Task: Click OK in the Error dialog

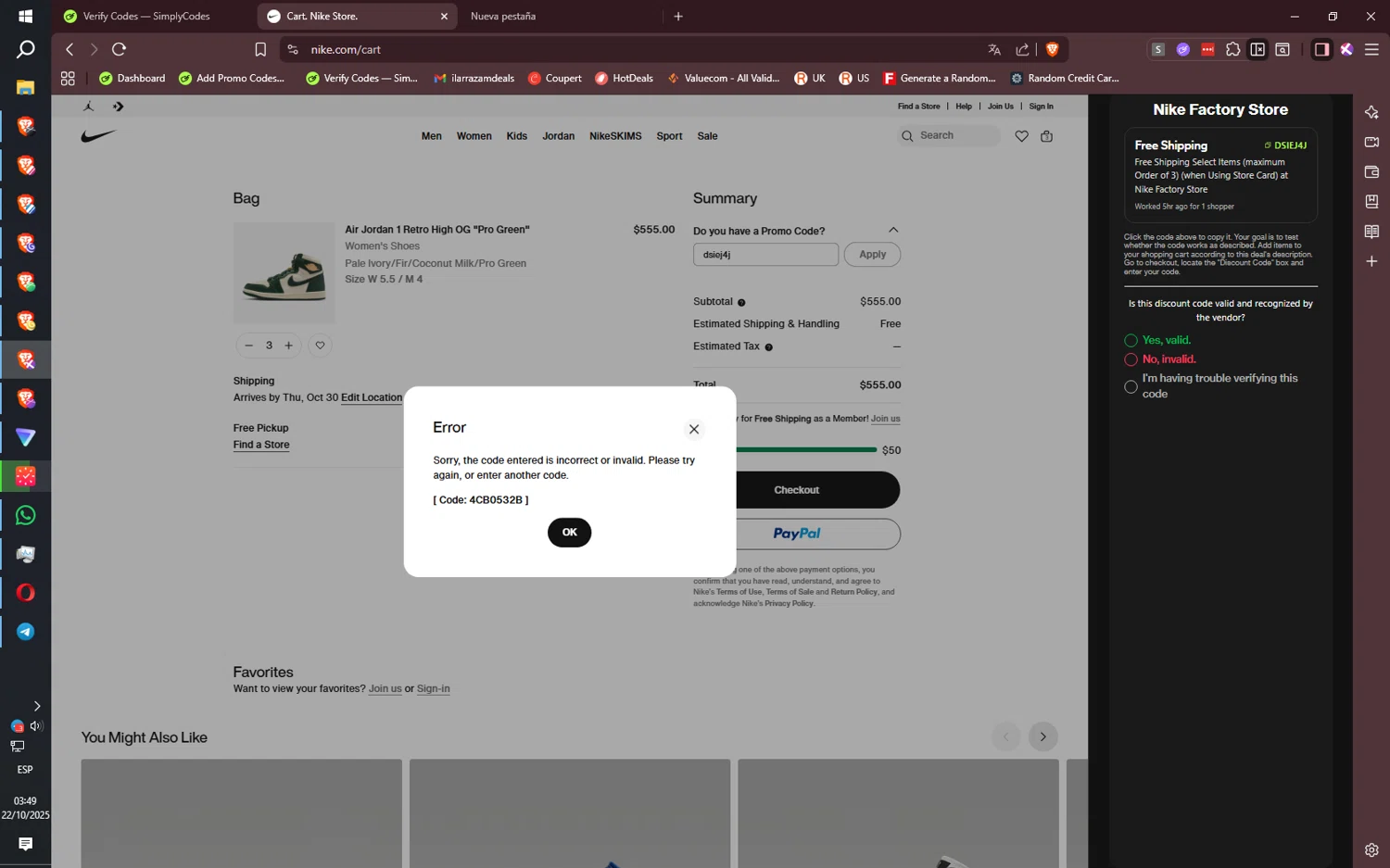Action: coord(569,532)
